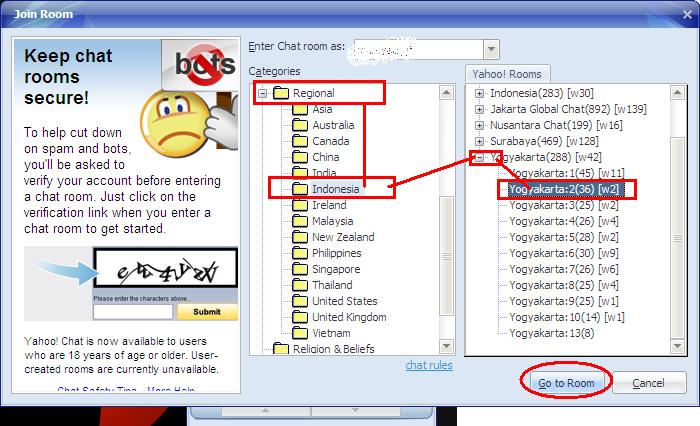700x426 pixels.
Task: Select room Yogyakarta:6(30) [w9]
Action: pyautogui.click(x=564, y=253)
